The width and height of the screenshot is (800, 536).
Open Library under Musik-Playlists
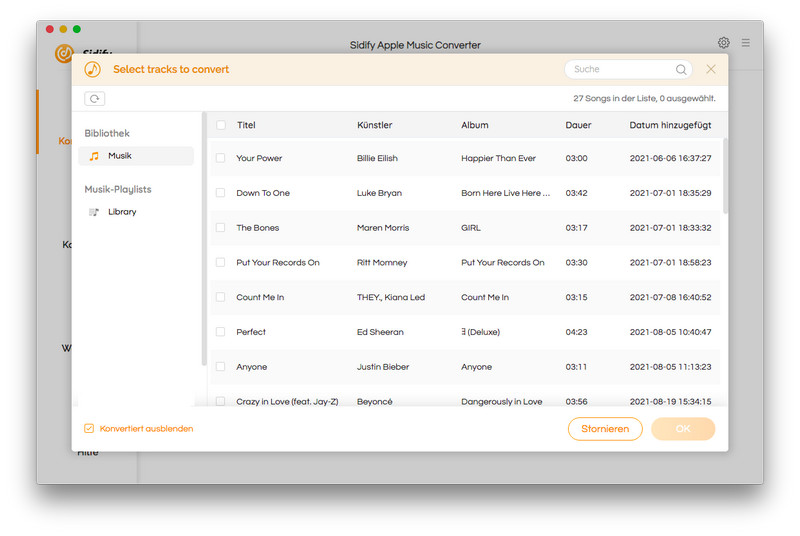click(x=122, y=212)
